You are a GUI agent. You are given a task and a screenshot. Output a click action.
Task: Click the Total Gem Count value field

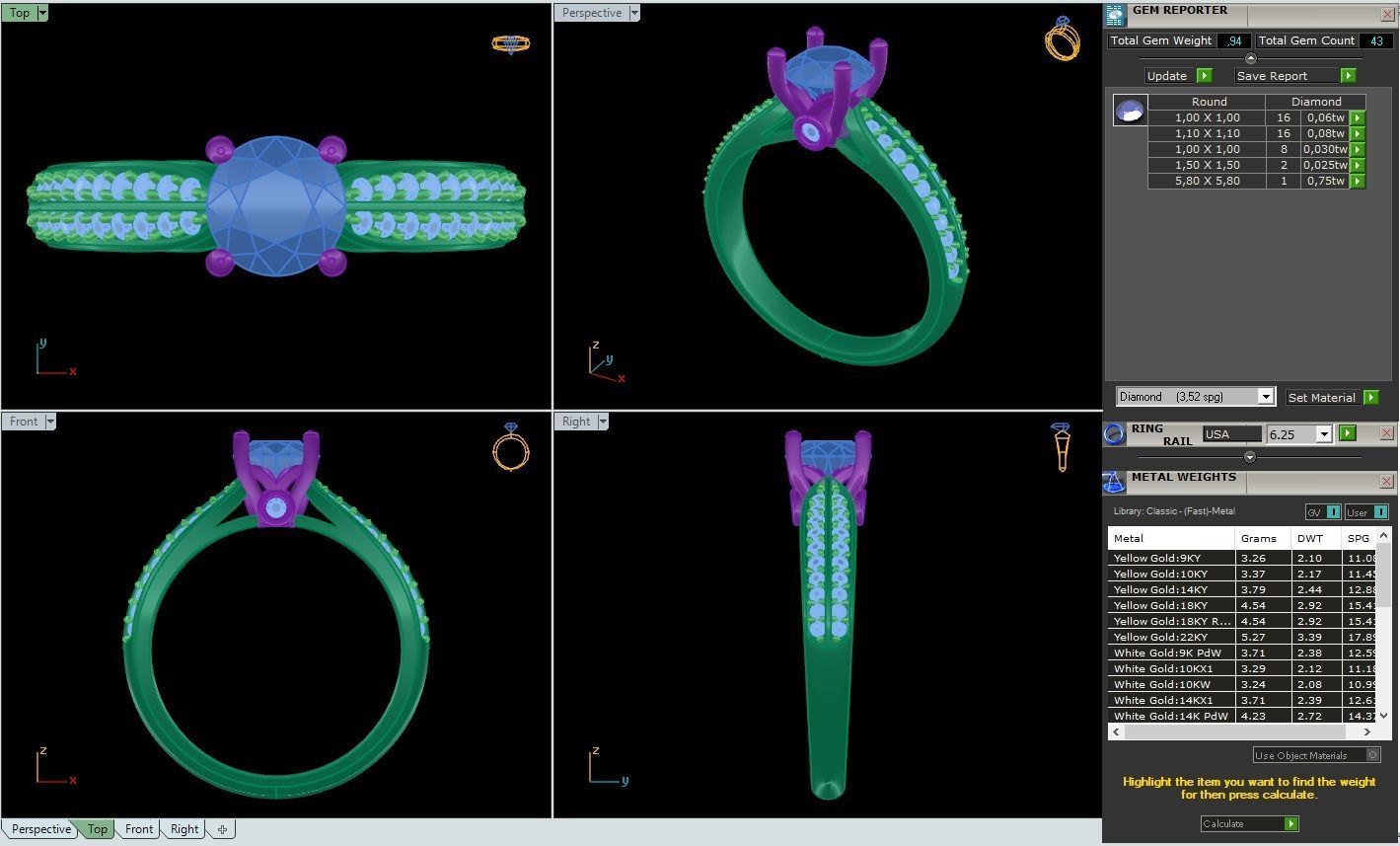1375,41
